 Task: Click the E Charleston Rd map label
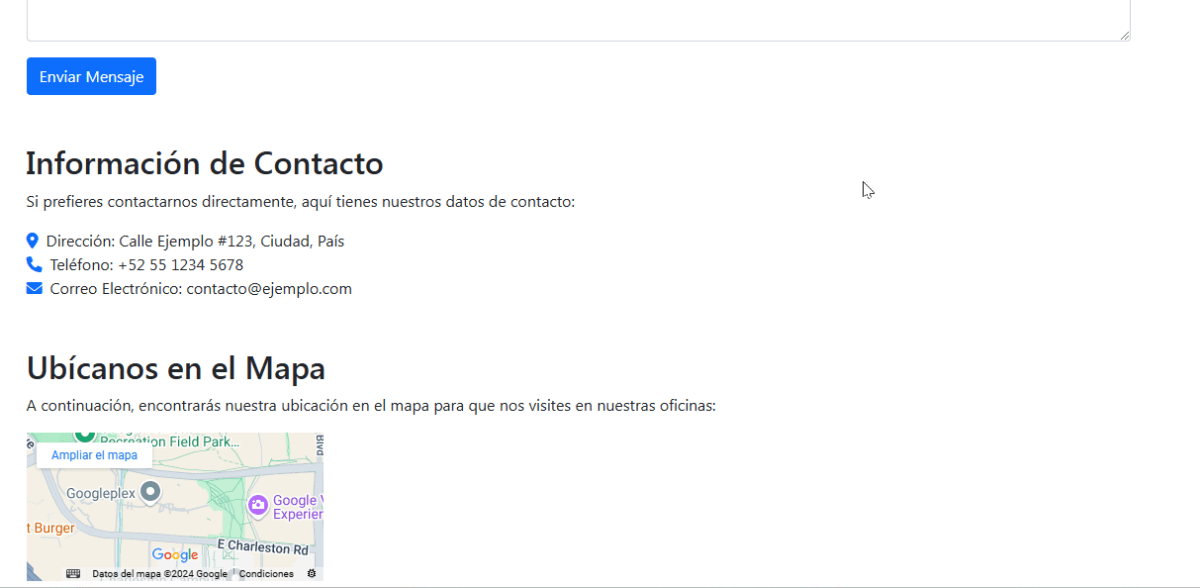coord(263,548)
